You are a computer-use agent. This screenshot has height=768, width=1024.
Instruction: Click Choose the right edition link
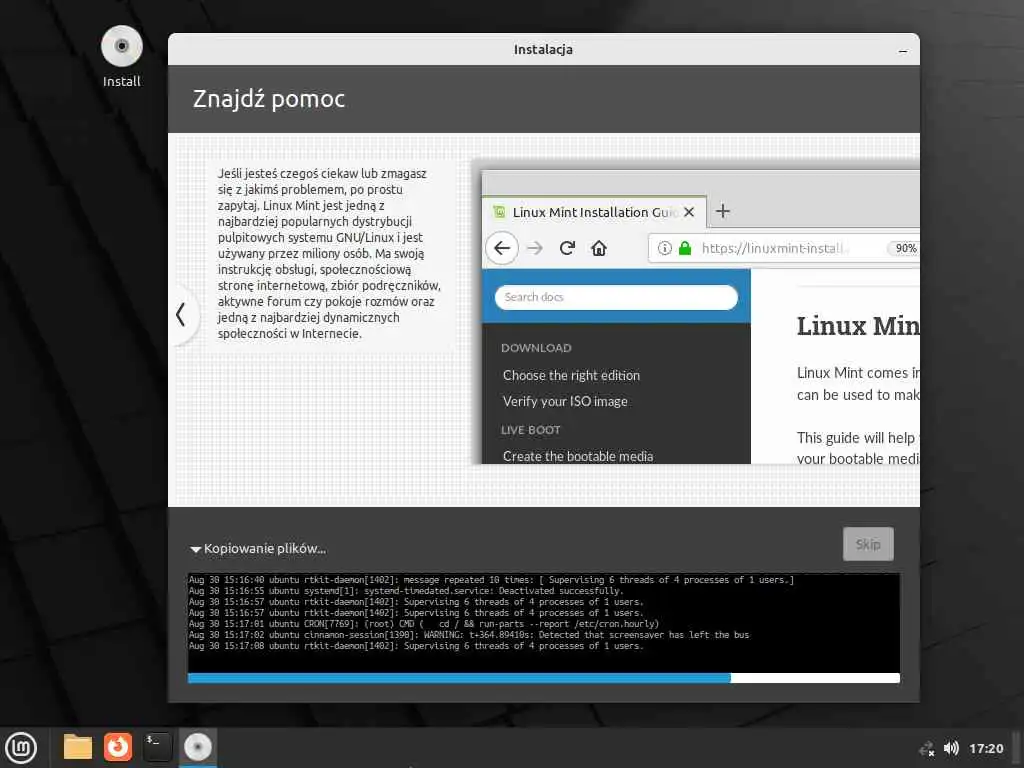(571, 376)
